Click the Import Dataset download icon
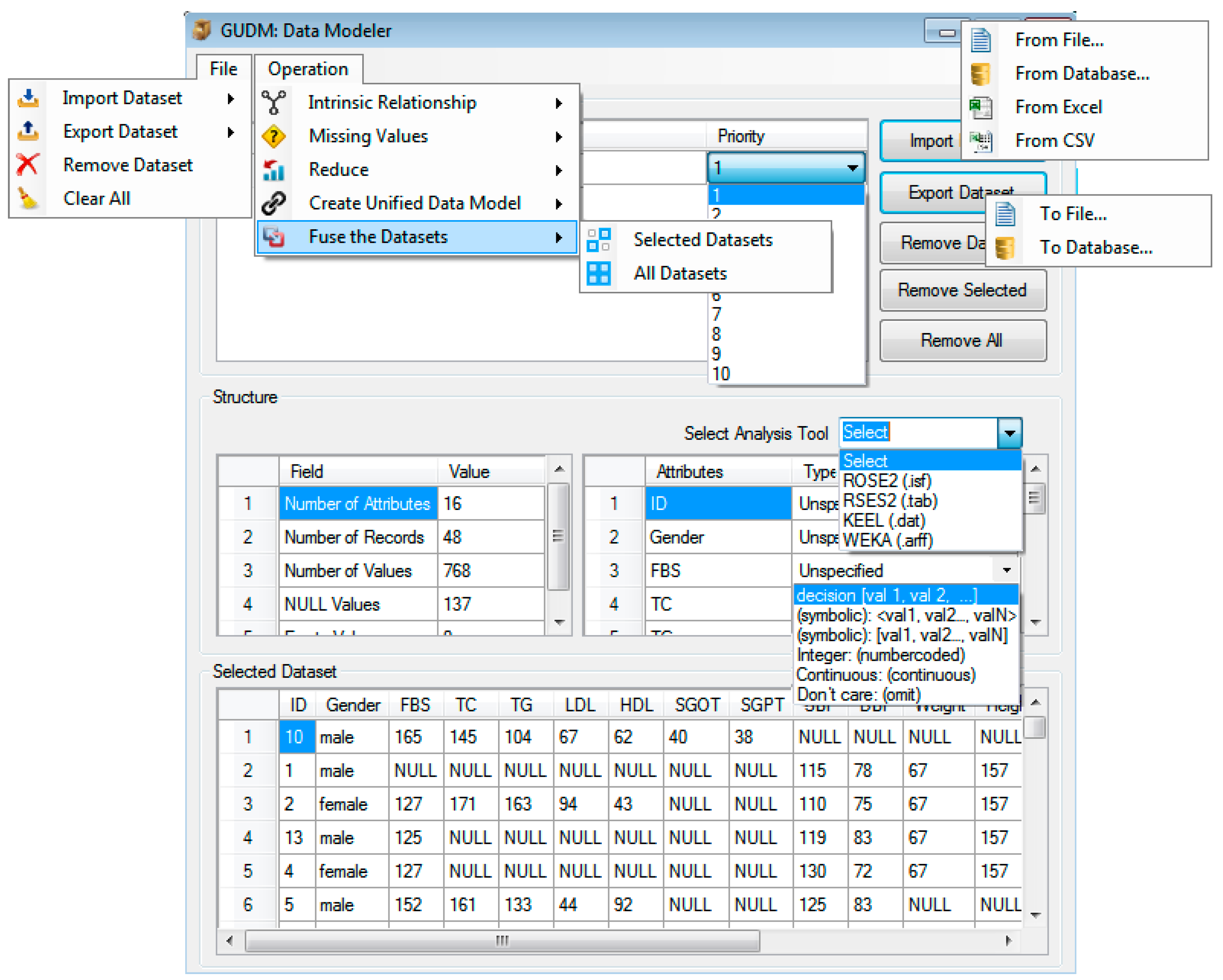 click(28, 98)
